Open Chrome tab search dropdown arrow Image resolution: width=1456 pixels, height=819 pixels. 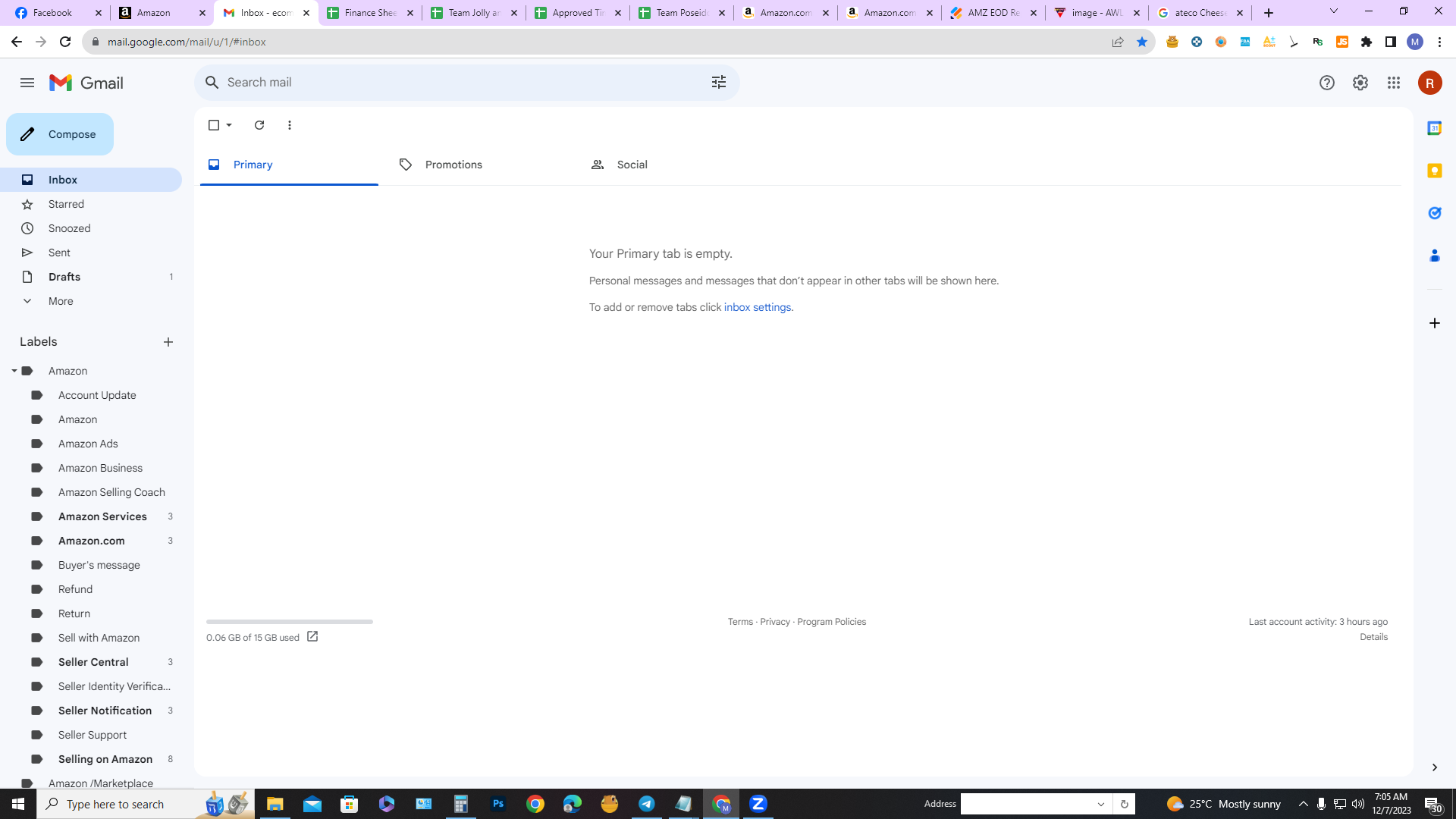tap(1334, 11)
